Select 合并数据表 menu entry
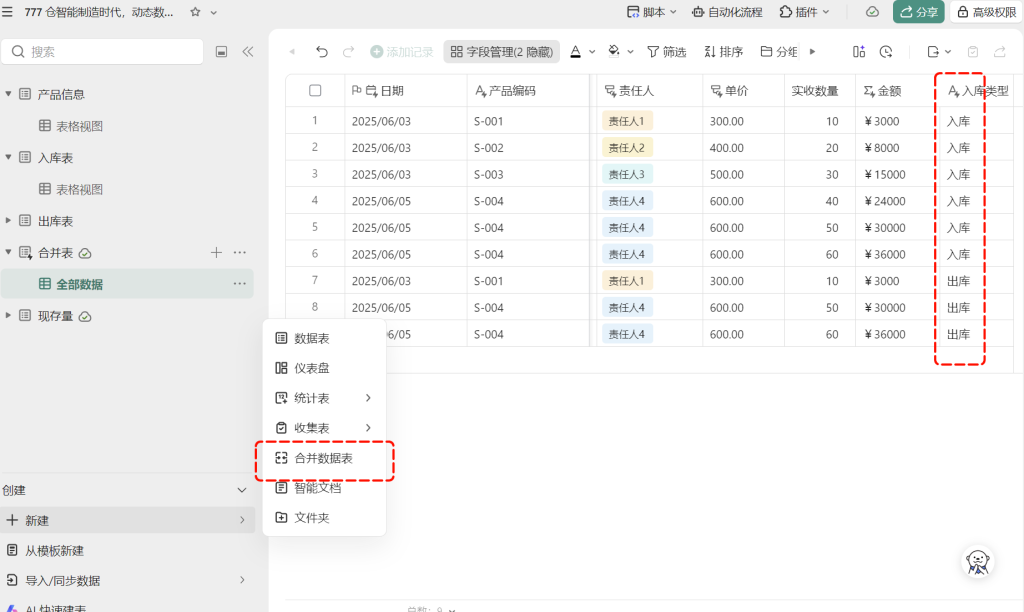This screenshot has height=612, width=1024. coord(324,458)
